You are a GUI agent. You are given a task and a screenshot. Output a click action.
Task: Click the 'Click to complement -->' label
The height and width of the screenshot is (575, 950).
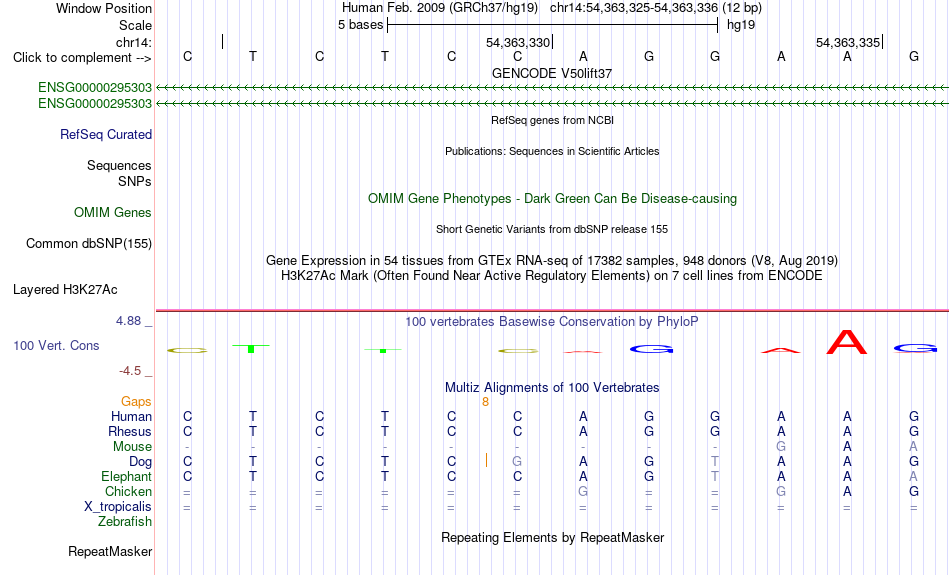pos(82,58)
